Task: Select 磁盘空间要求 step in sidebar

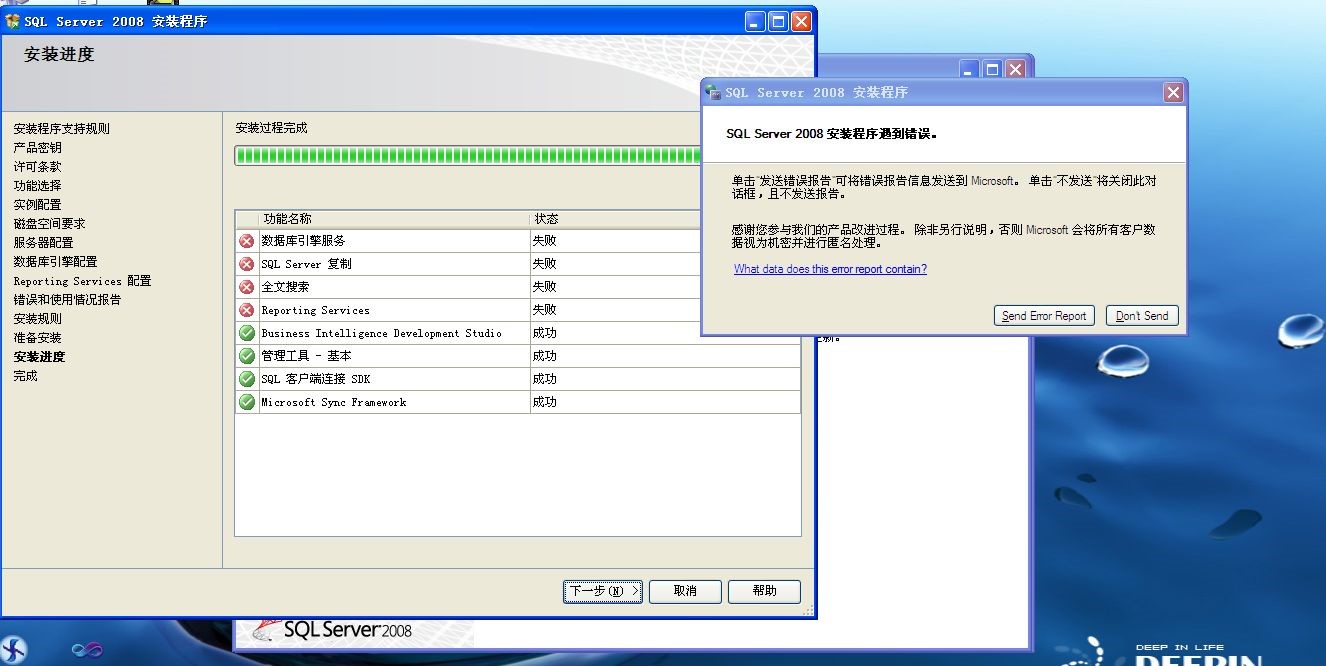Action: (49, 224)
